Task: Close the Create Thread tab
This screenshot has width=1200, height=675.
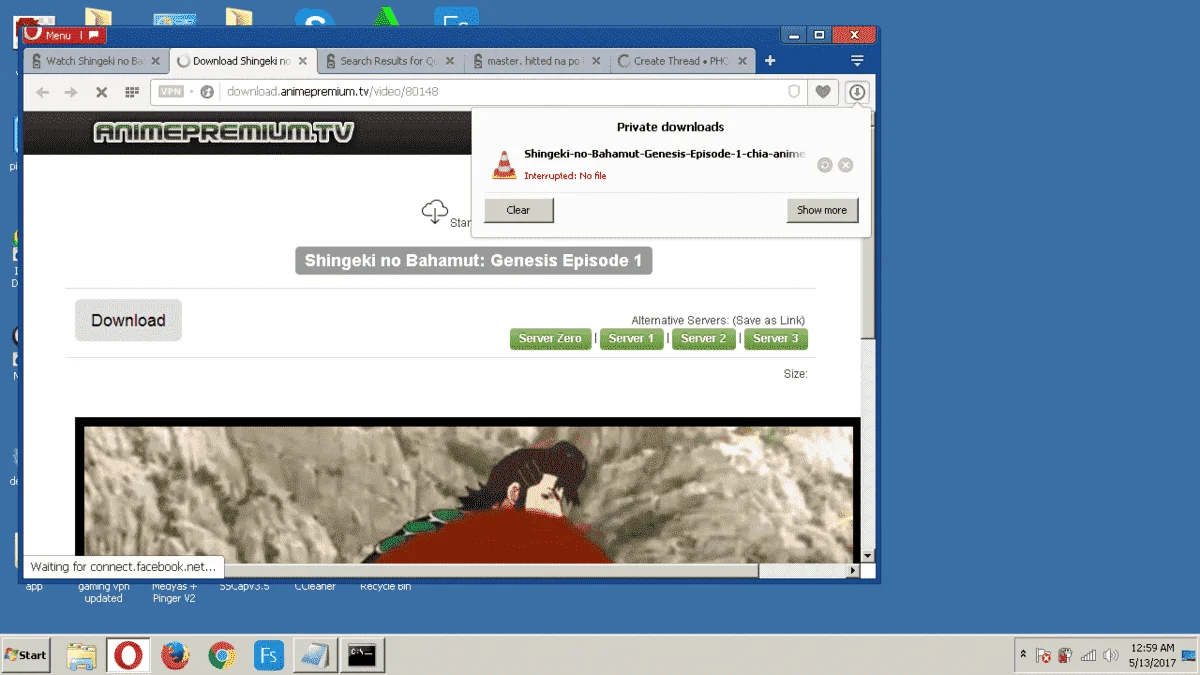Action: coord(744,61)
